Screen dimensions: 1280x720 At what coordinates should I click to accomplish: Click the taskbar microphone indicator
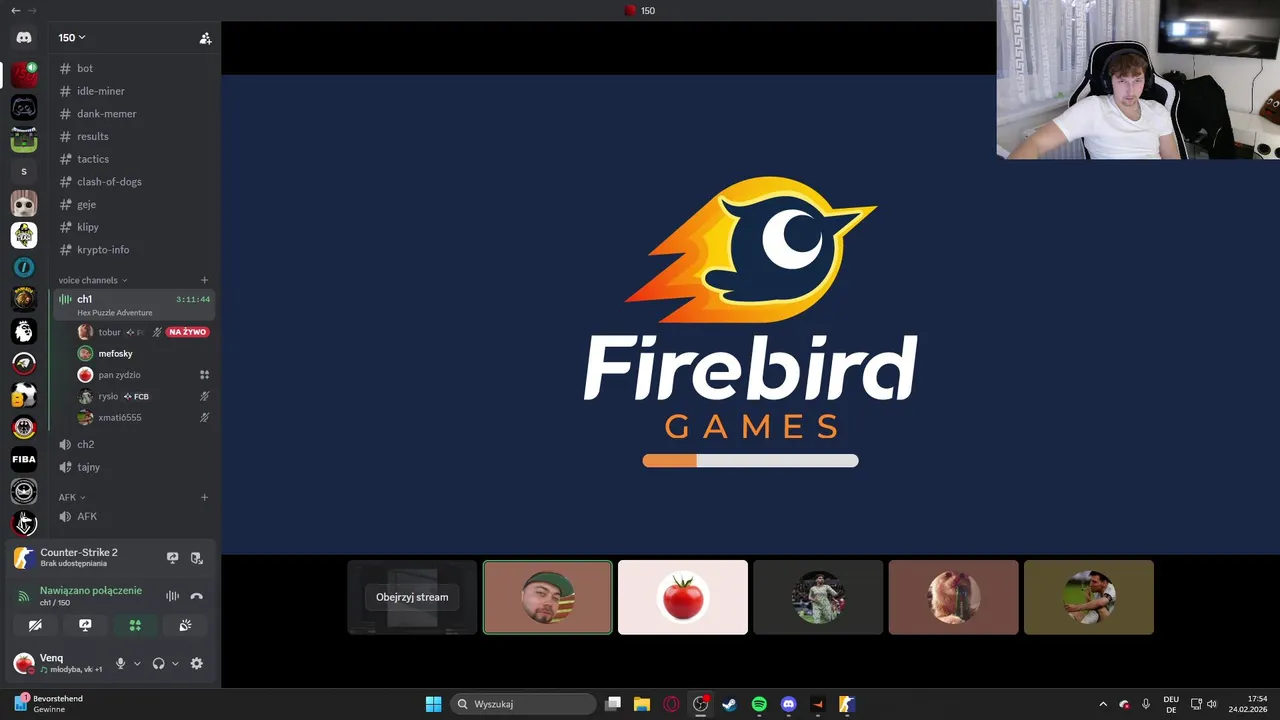pos(1146,704)
